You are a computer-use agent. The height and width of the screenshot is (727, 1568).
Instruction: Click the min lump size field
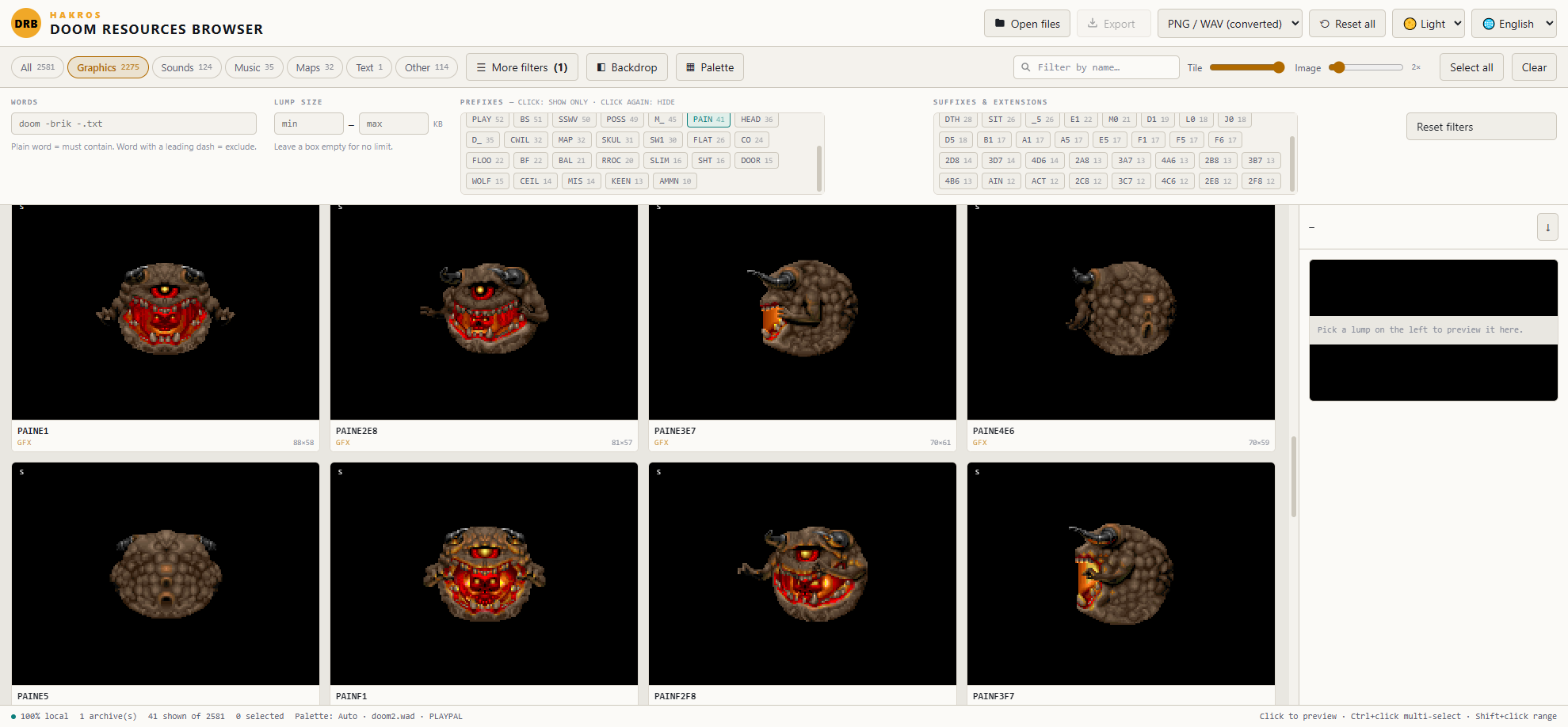click(x=309, y=124)
